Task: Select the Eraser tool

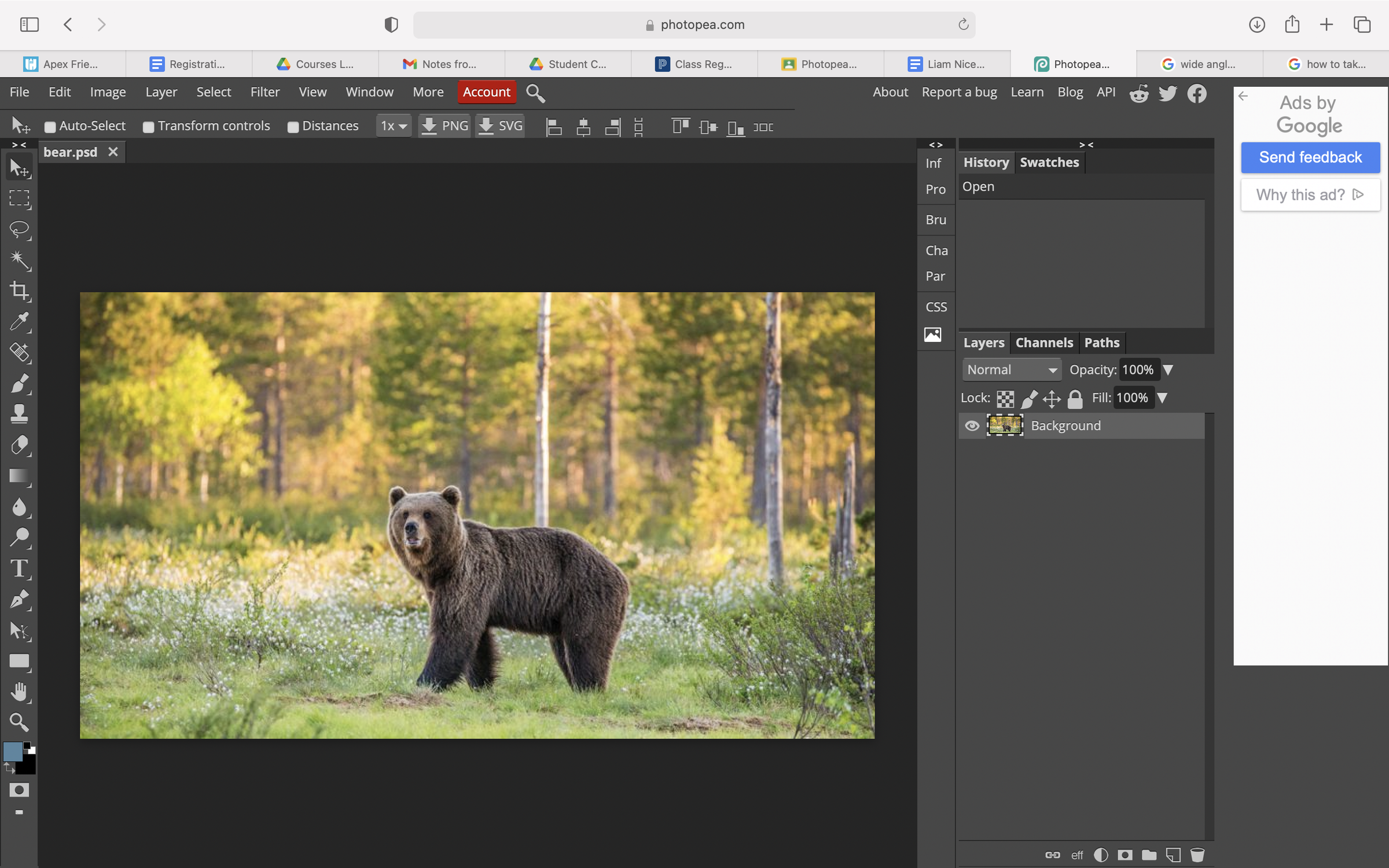Action: coord(20,444)
